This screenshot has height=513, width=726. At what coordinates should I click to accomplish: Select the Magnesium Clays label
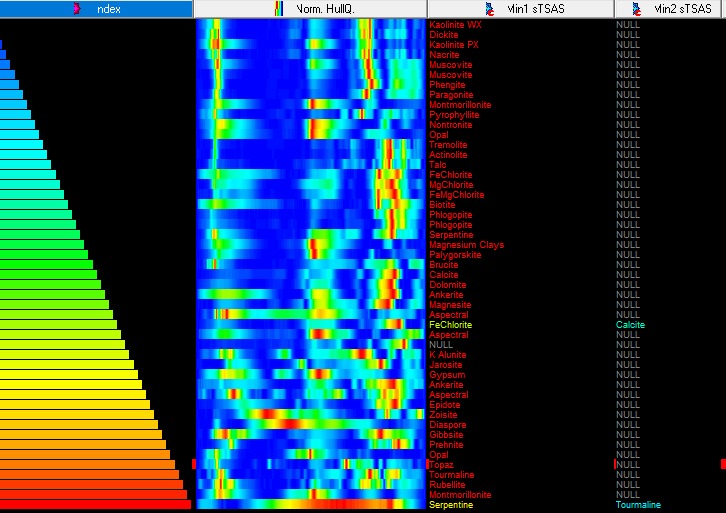(x=466, y=245)
